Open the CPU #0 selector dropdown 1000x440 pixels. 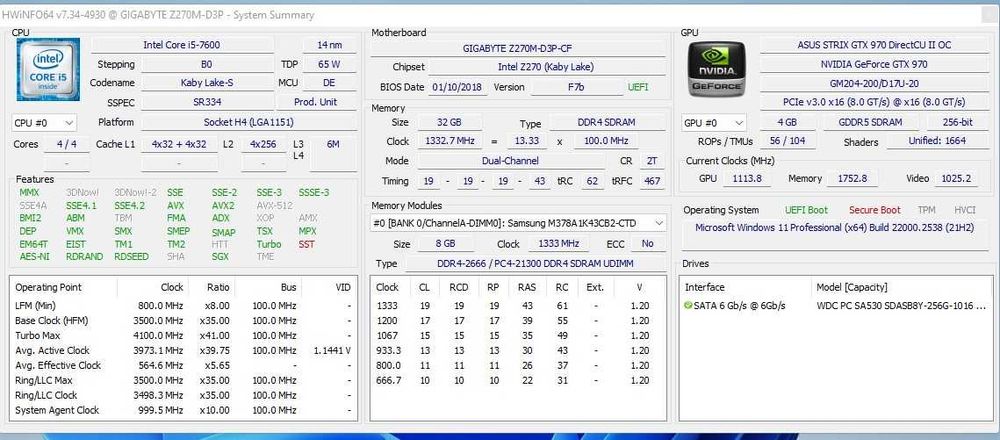tap(44, 122)
